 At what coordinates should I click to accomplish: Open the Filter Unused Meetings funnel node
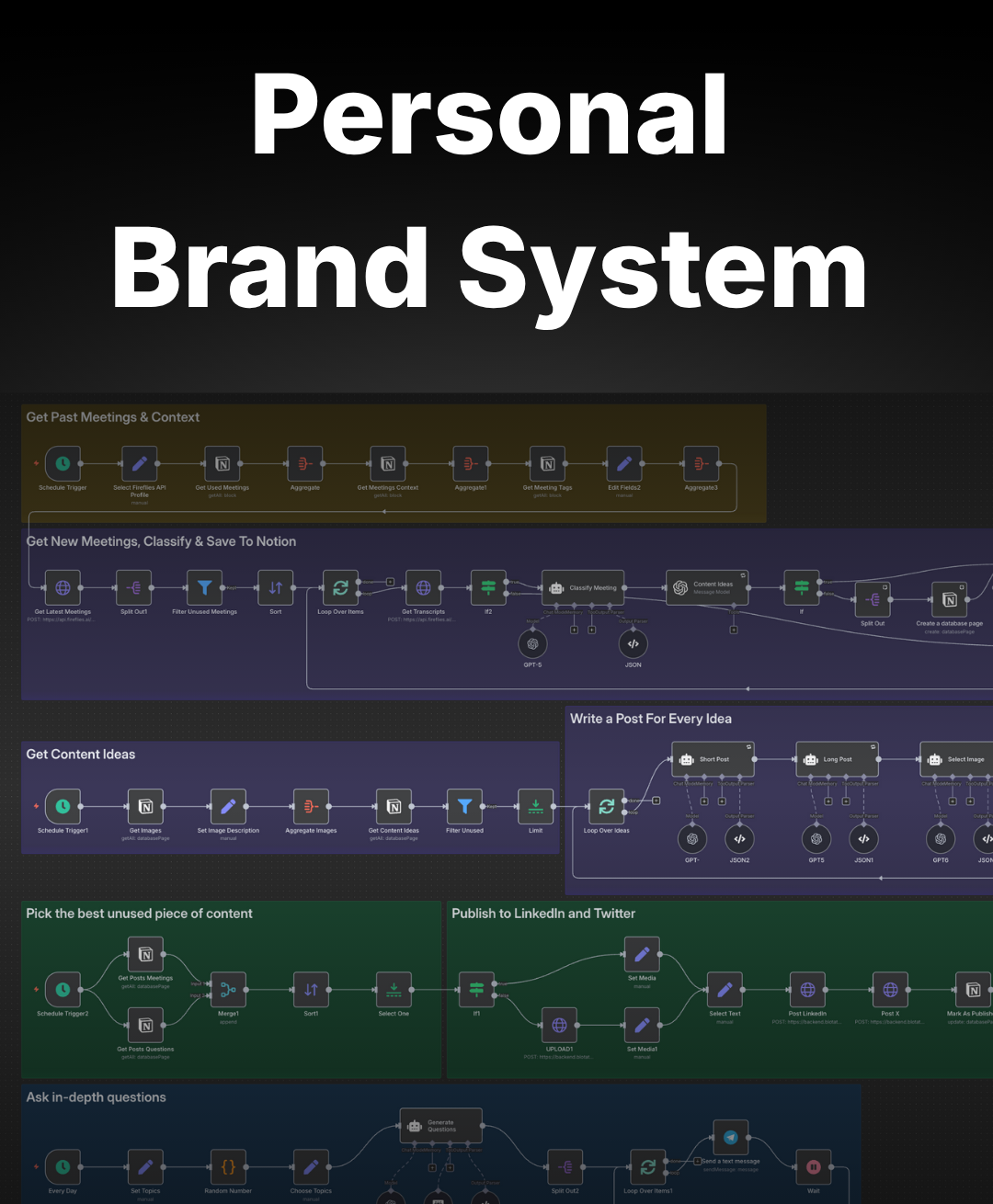pyautogui.click(x=204, y=587)
